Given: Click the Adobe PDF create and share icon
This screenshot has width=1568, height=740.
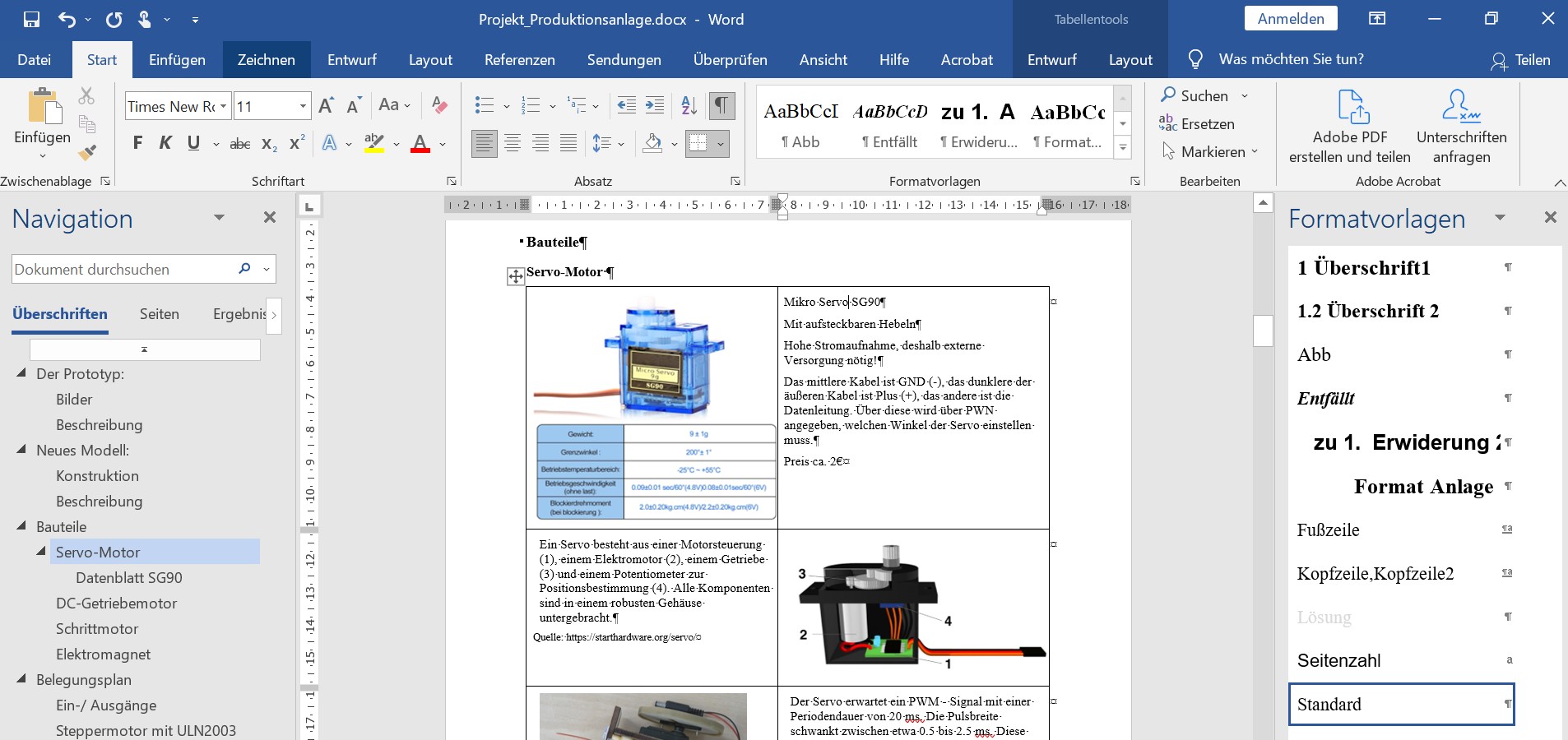Looking at the screenshot, I should click(1352, 107).
